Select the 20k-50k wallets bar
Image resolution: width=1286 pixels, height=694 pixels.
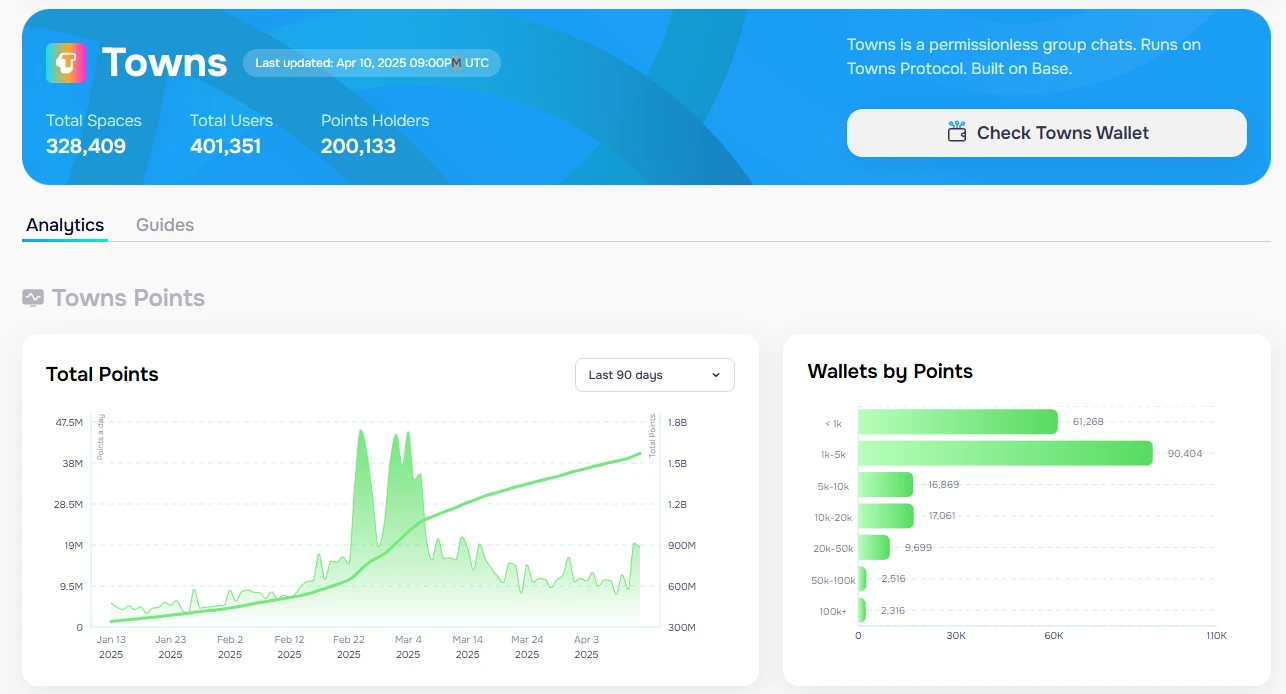[x=873, y=547]
